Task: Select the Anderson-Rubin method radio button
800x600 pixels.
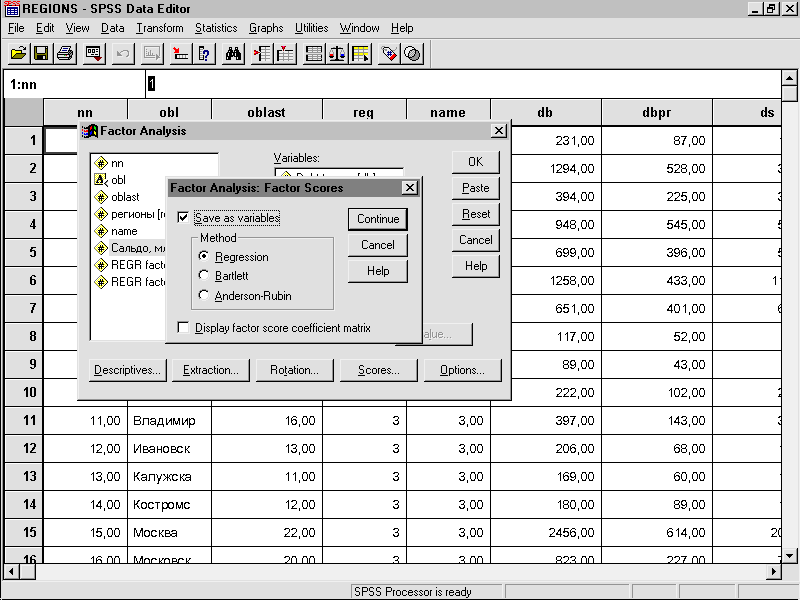Action: [204, 295]
